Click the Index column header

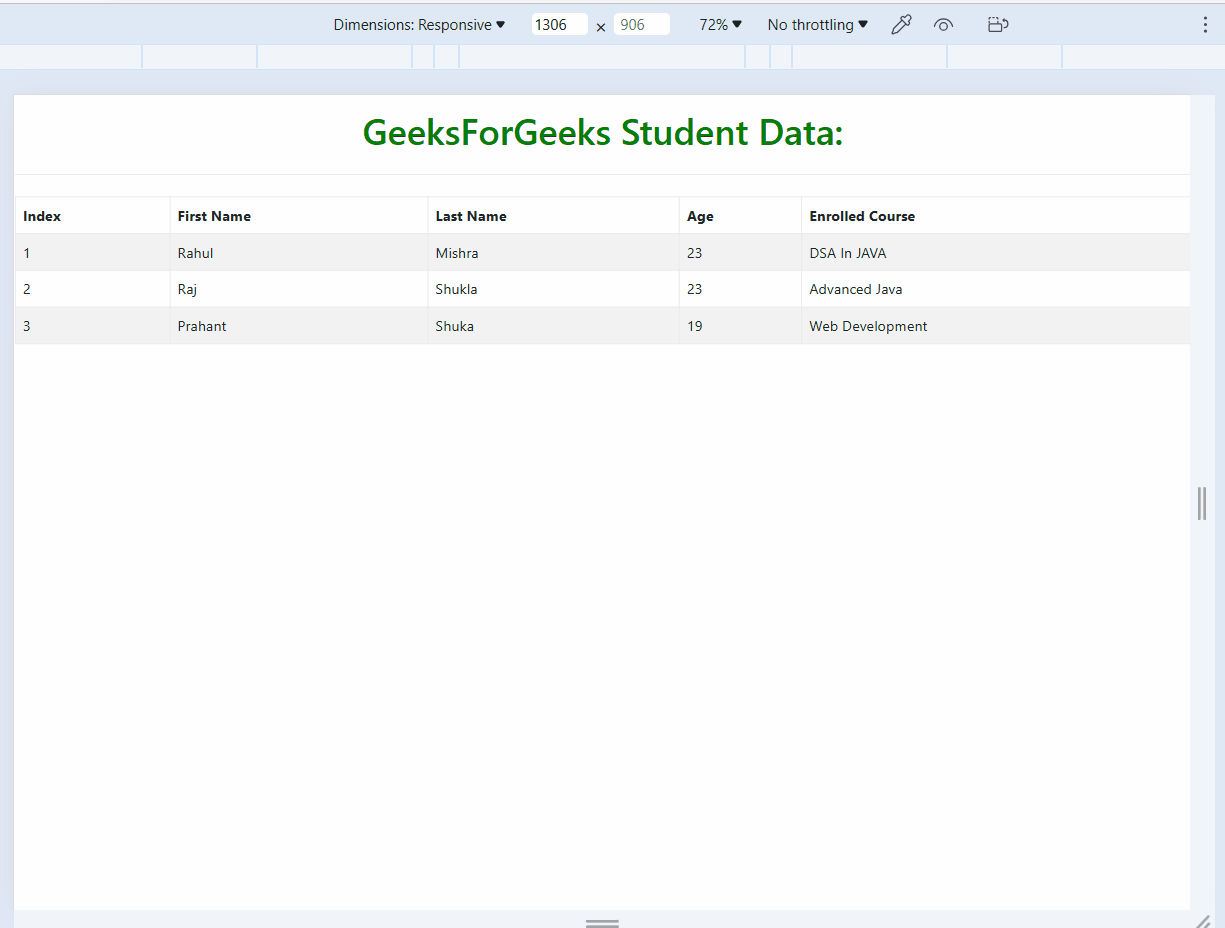[x=93, y=216]
